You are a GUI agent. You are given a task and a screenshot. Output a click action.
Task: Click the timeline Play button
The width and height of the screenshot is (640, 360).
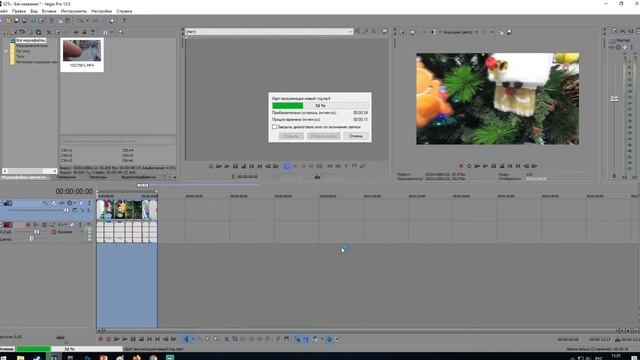[125, 339]
